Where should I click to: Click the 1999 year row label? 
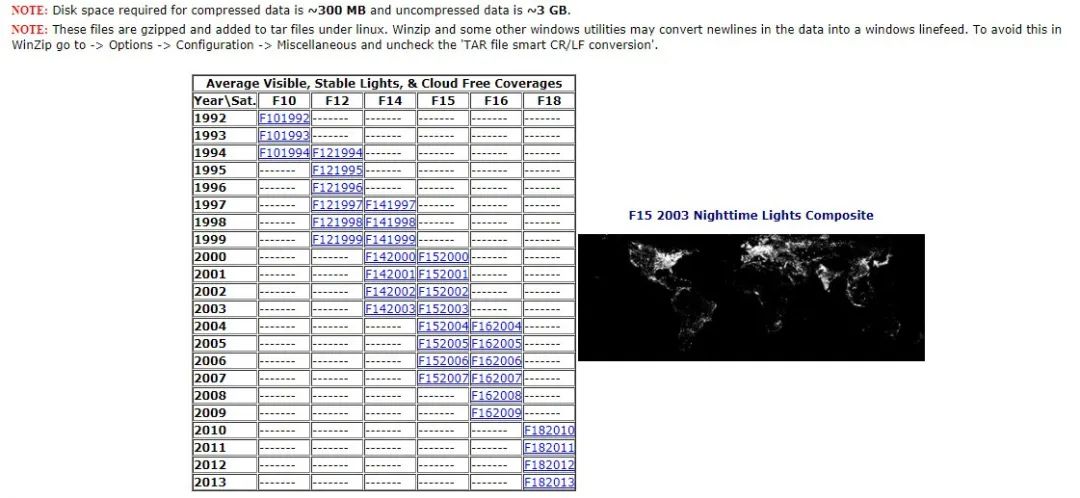(210, 239)
